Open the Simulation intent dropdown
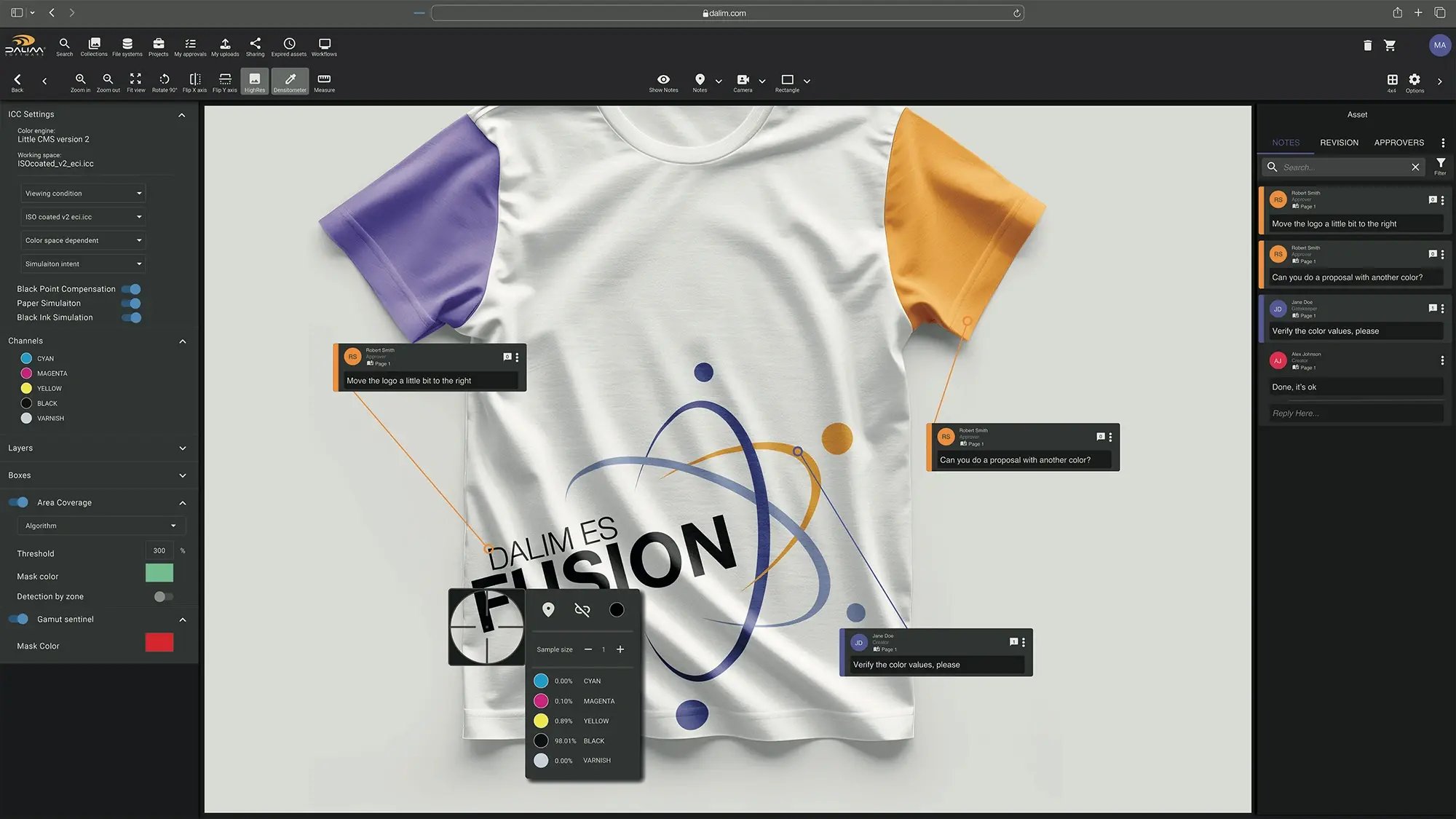Image resolution: width=1456 pixels, height=819 pixels. click(x=83, y=264)
